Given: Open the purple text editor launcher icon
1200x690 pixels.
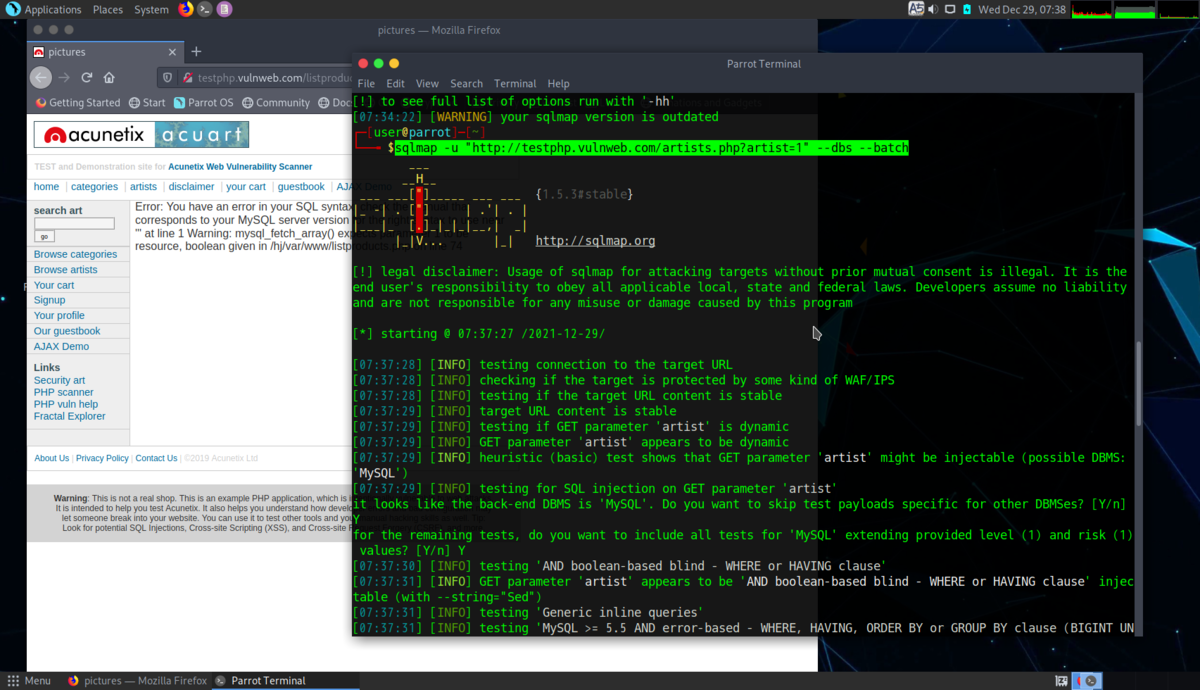Looking at the screenshot, I should [224, 9].
